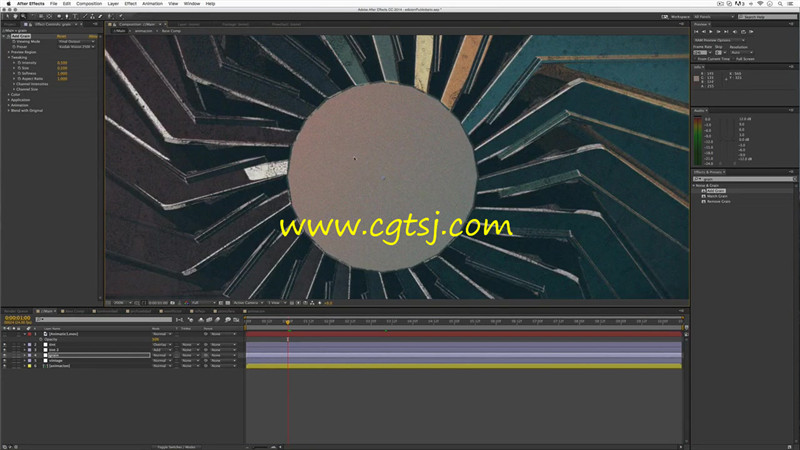
Task: Toggle visibility of animacion layer
Action: pos(5,366)
